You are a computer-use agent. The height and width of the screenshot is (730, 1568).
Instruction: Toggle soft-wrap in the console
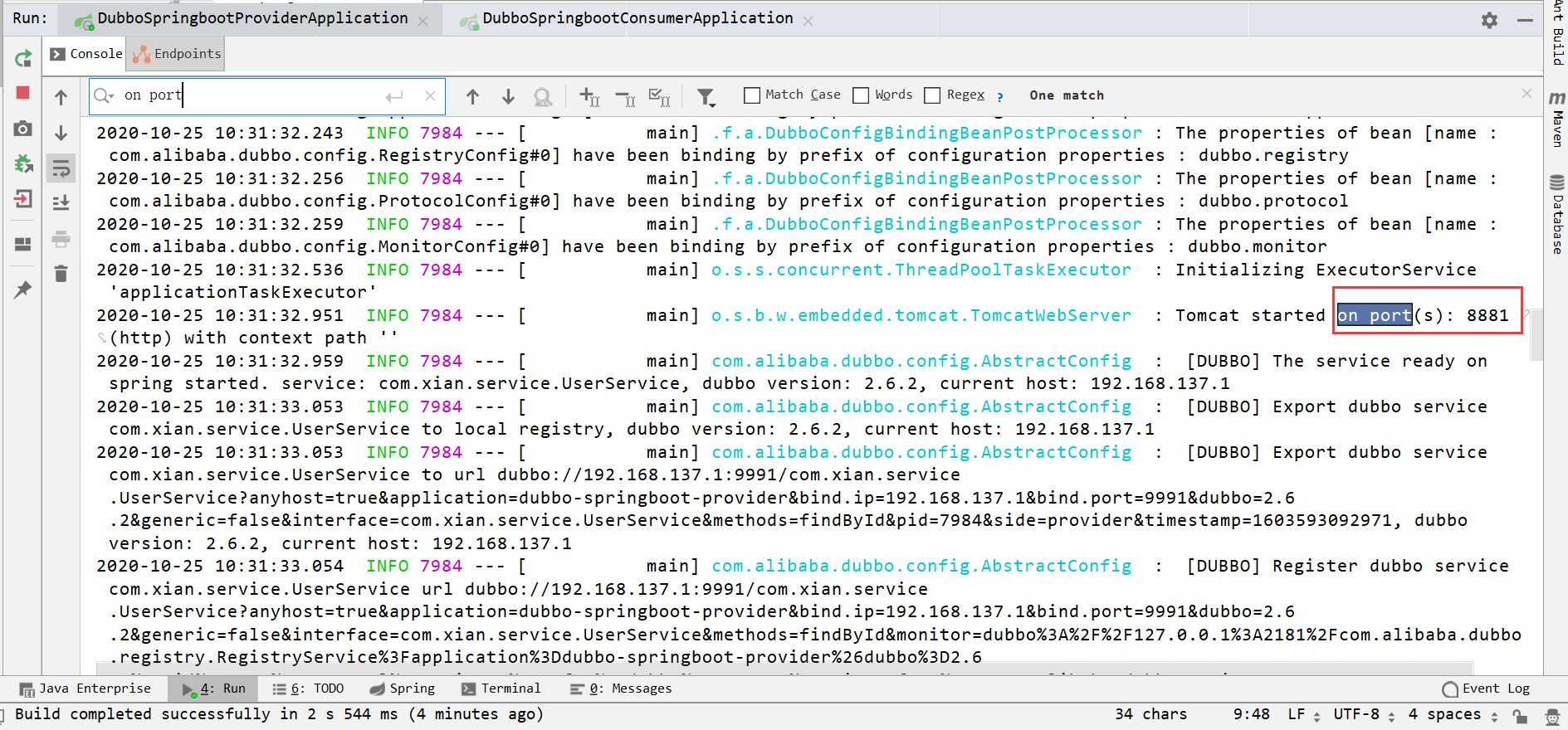coord(61,168)
